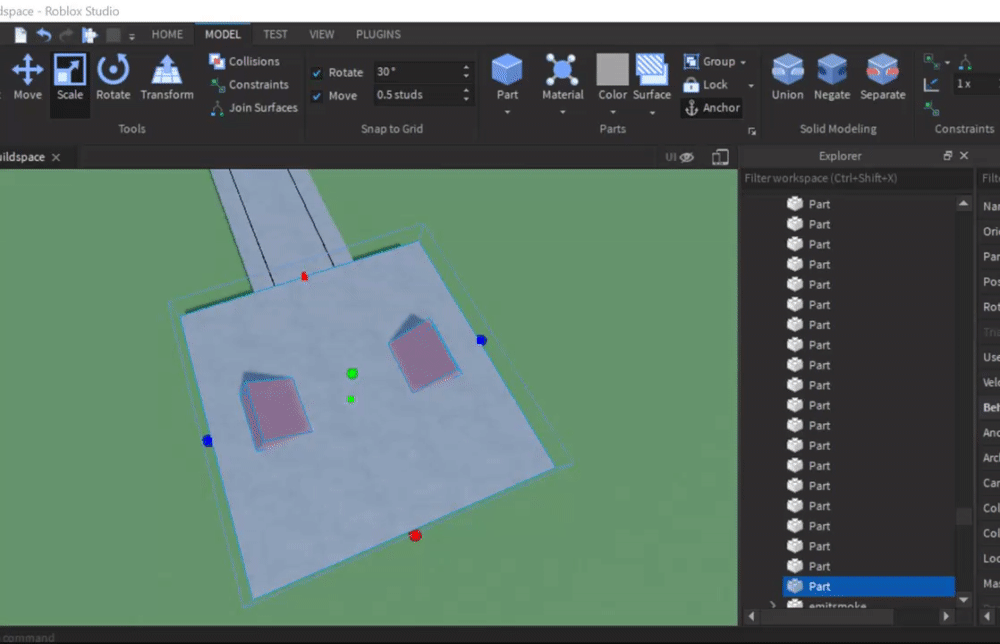This screenshot has height=644, width=1000.
Task: Expand the Part insert dropdown arrow
Action: tap(507, 112)
